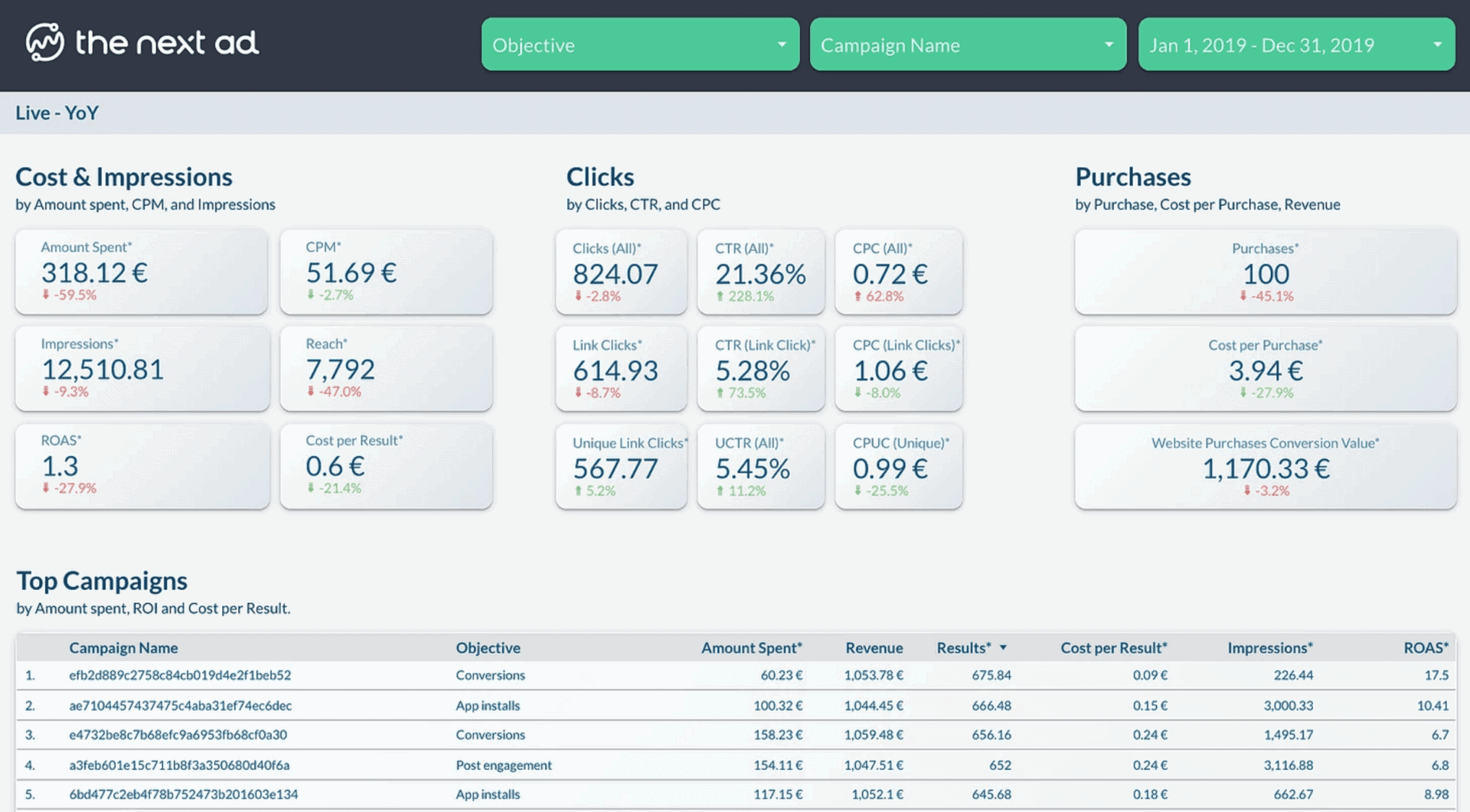Image resolution: width=1470 pixels, height=812 pixels.
Task: Click the green up arrow under CTR (All)
Action: [720, 296]
